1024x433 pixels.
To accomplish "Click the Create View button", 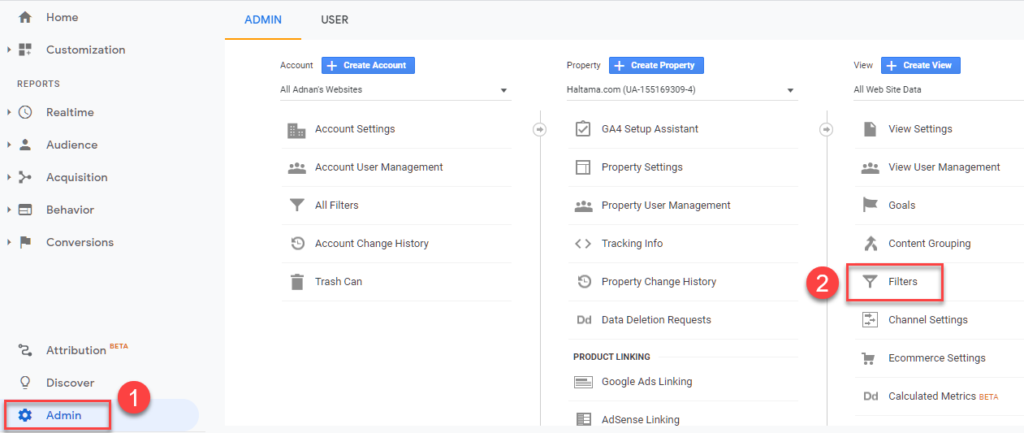I will coord(920,65).
